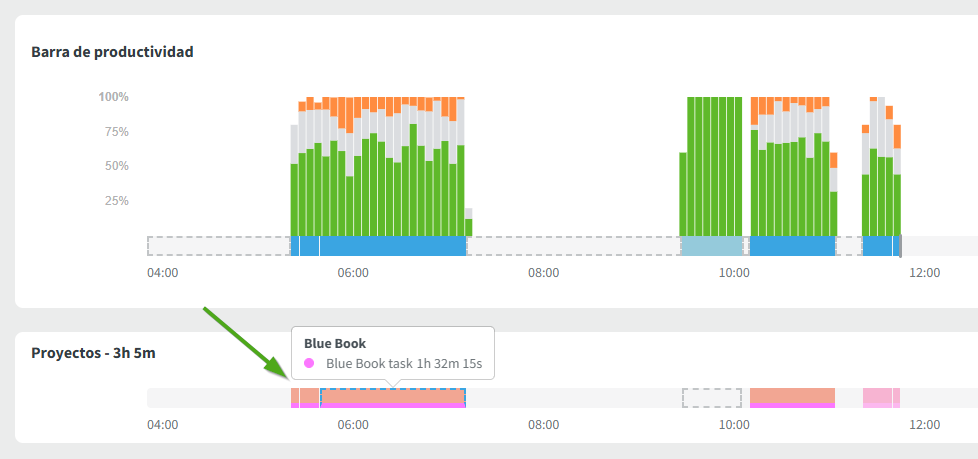This screenshot has height=459, width=978.
Task: Click the dashed idle segment starting at 04:00
Action: [218, 246]
